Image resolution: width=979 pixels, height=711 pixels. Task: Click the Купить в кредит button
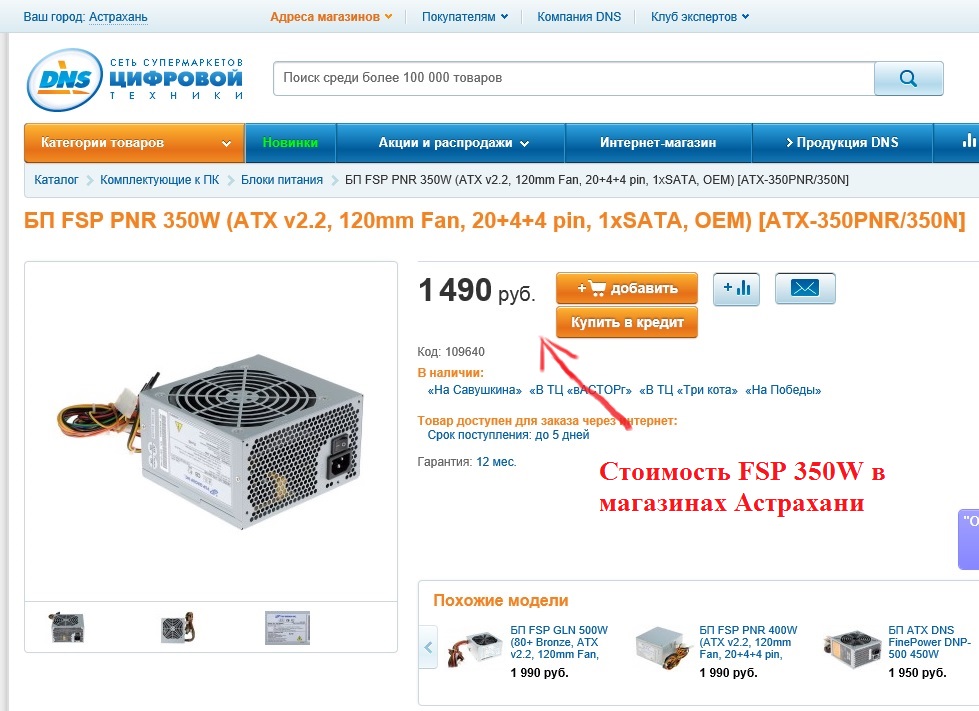coord(627,322)
